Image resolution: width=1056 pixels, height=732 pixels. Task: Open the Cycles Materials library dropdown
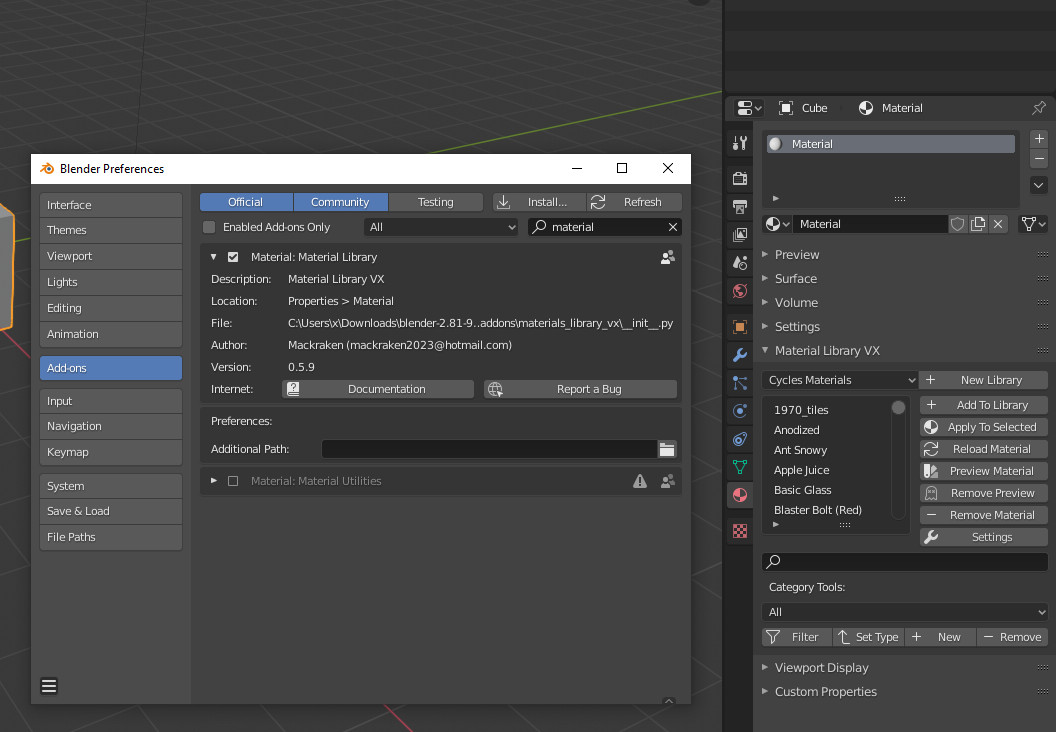840,380
